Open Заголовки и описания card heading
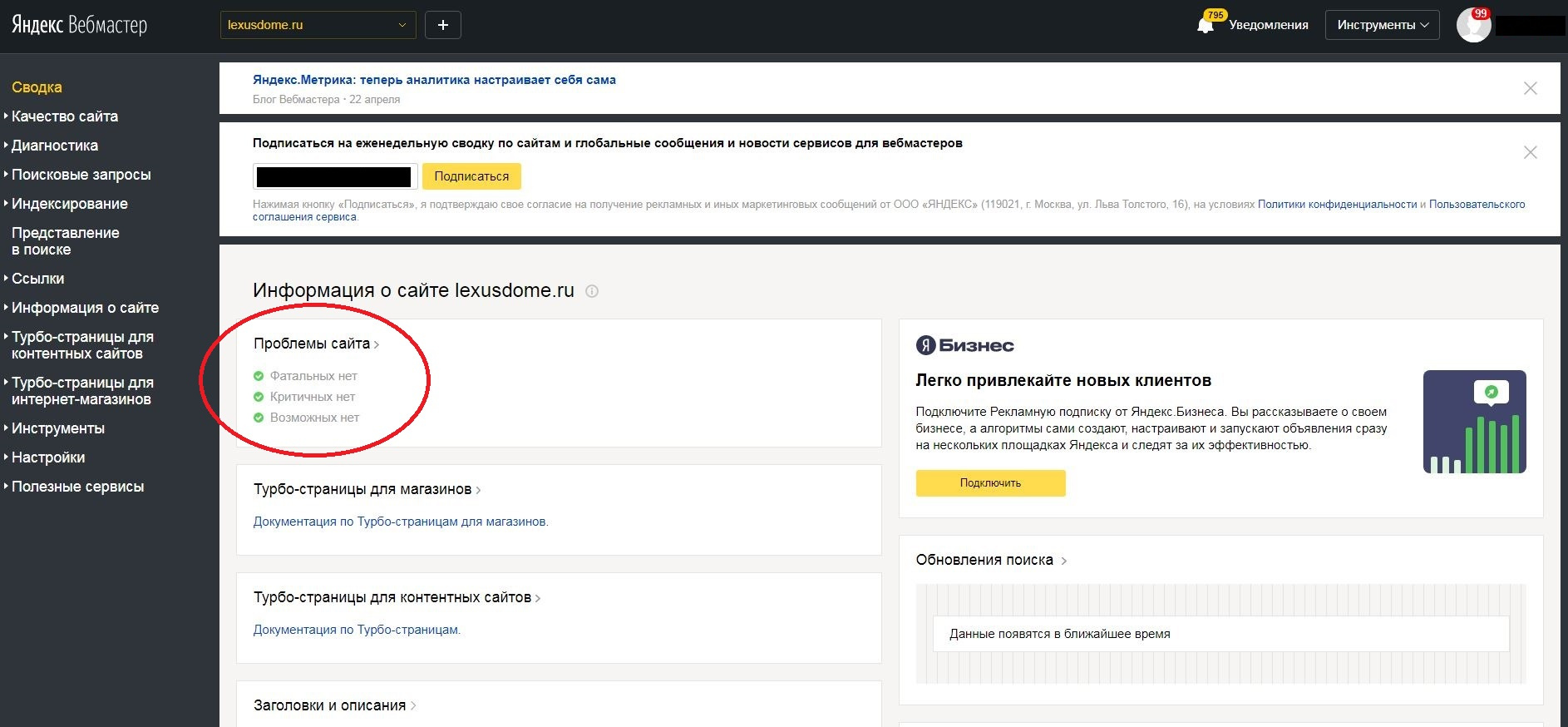 [x=335, y=705]
